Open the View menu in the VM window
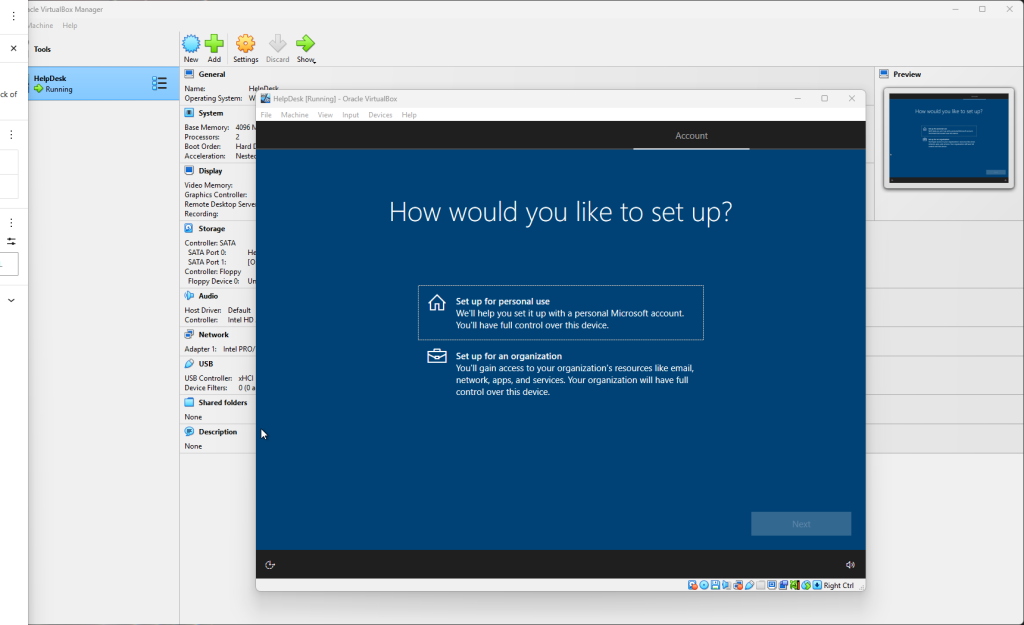 325,115
